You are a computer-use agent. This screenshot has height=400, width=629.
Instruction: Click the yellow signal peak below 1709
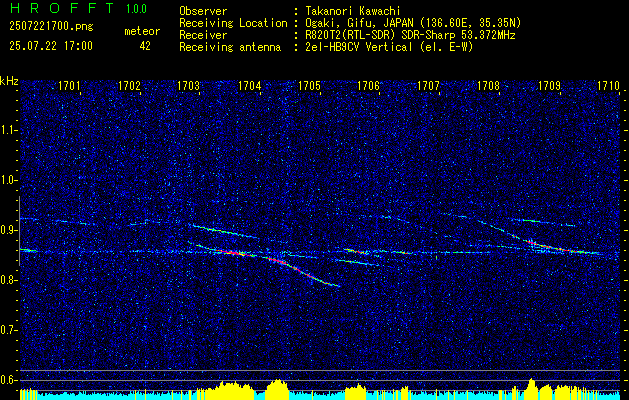532,388
